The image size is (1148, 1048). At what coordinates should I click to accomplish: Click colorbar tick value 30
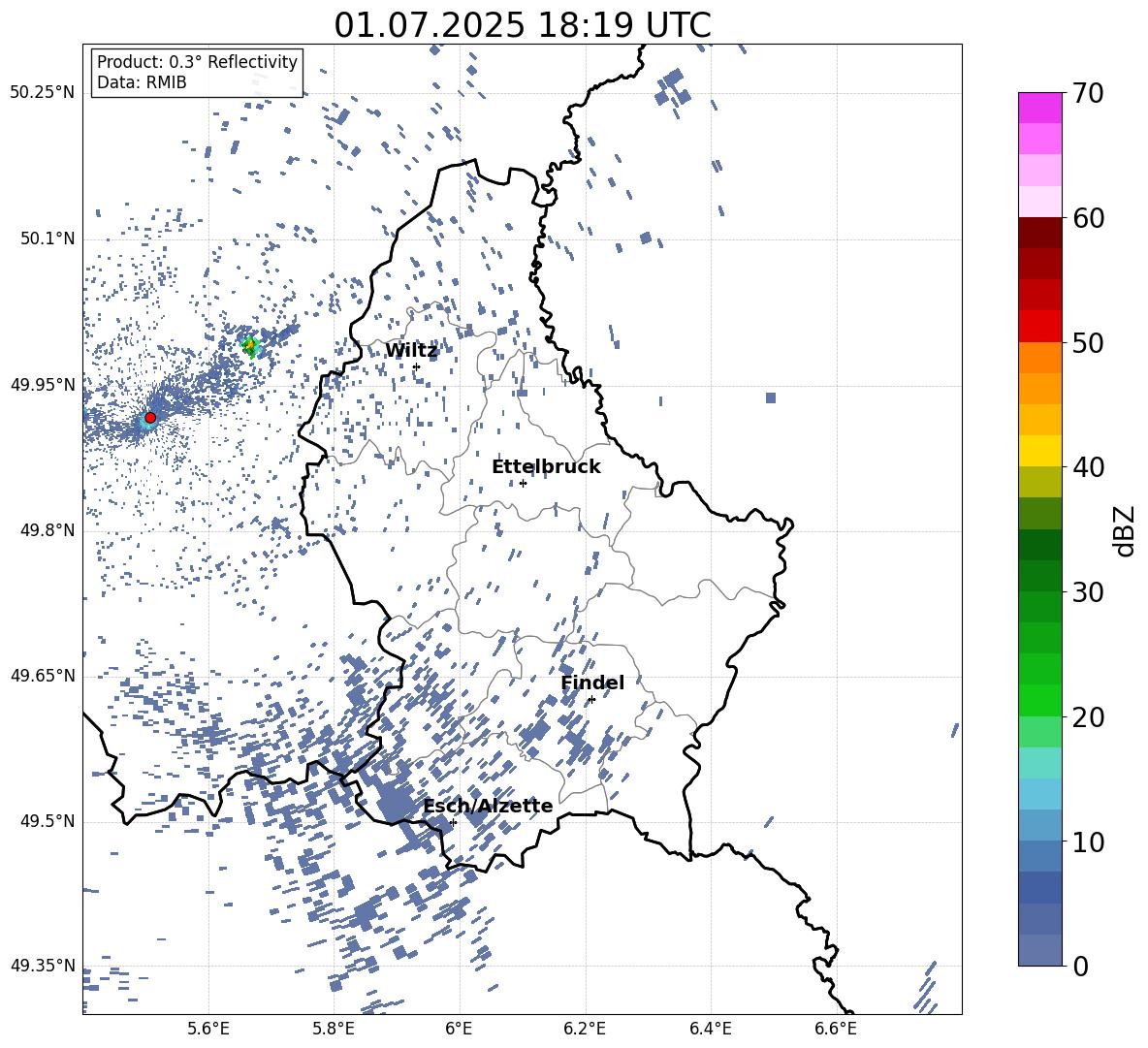pos(1088,592)
